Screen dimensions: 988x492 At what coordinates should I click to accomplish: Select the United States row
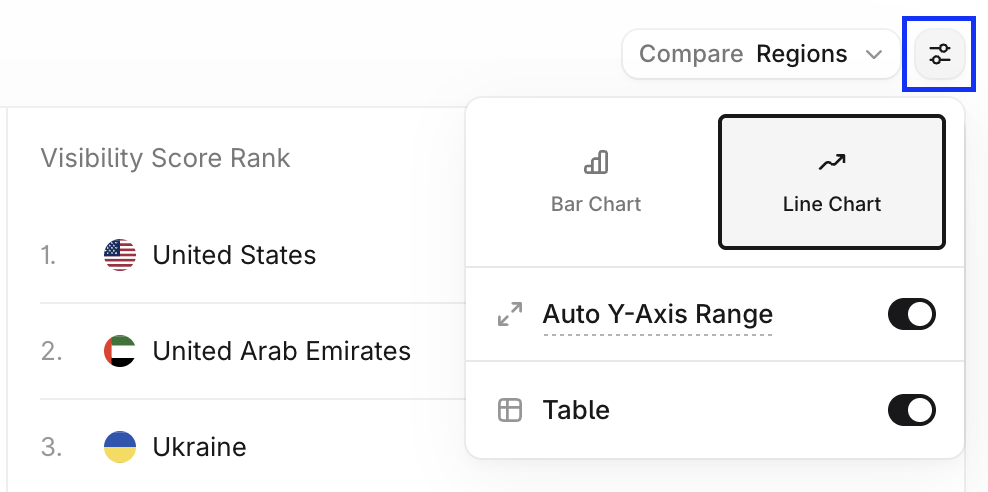[x=250, y=255]
